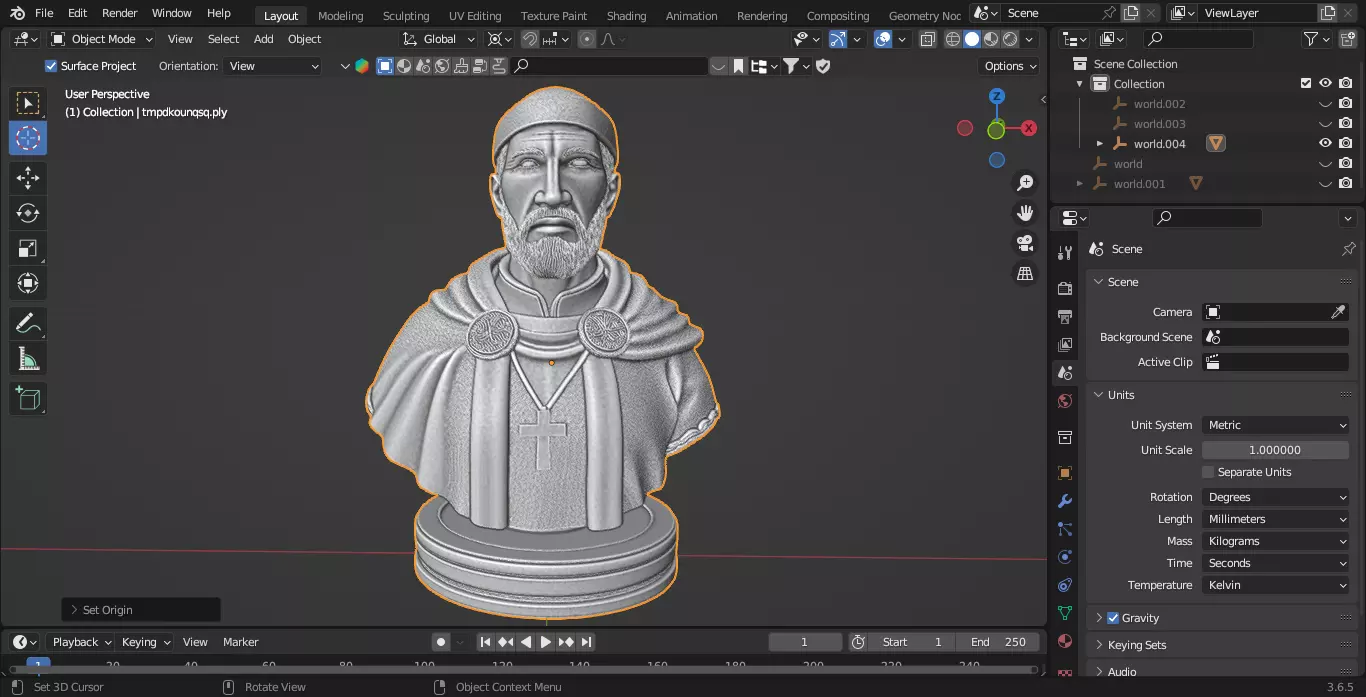Click the Z axis on navigation gizmo
Image resolution: width=1366 pixels, height=697 pixels.
click(997, 96)
